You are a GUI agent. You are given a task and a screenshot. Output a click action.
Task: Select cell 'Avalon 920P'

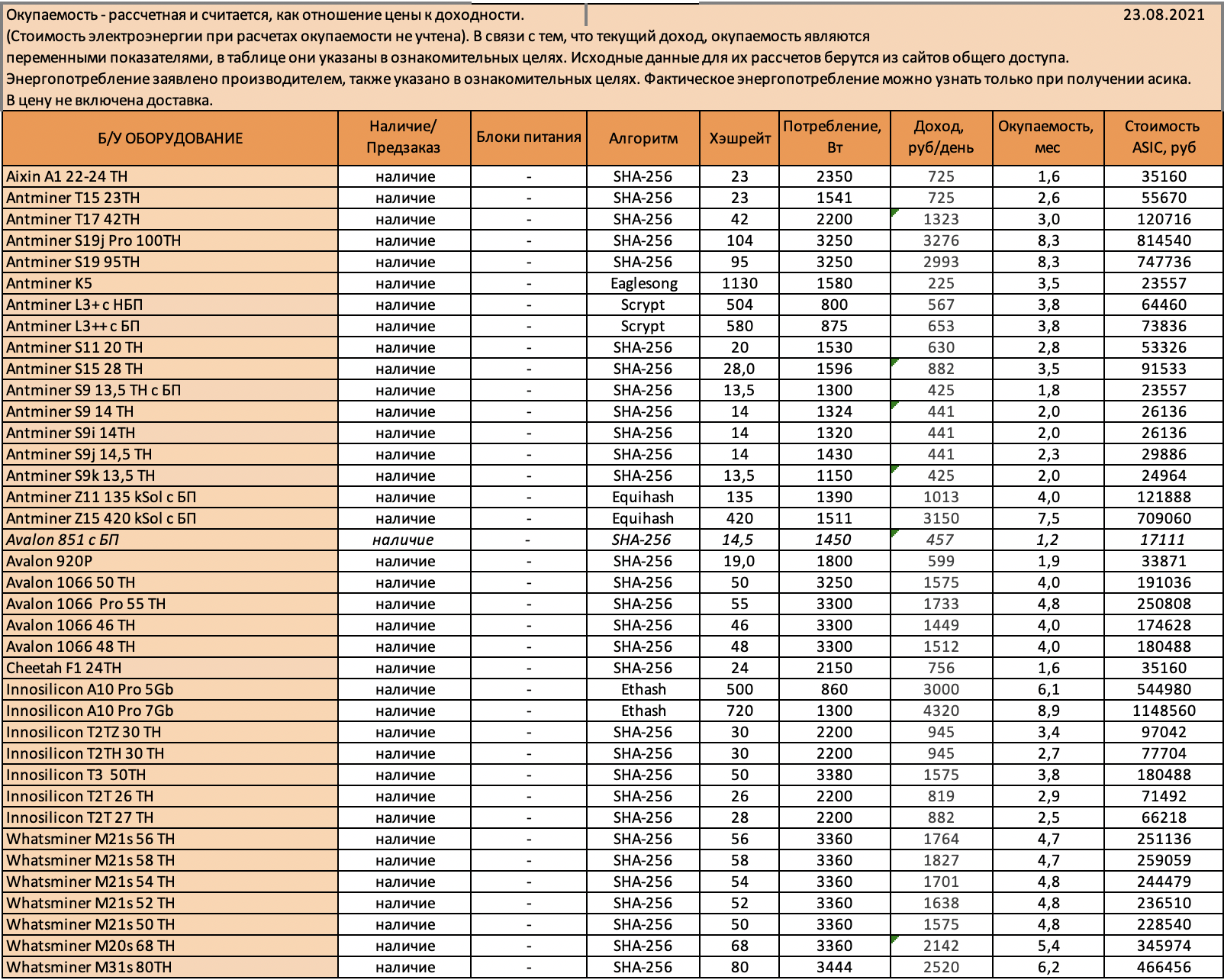click(170, 561)
